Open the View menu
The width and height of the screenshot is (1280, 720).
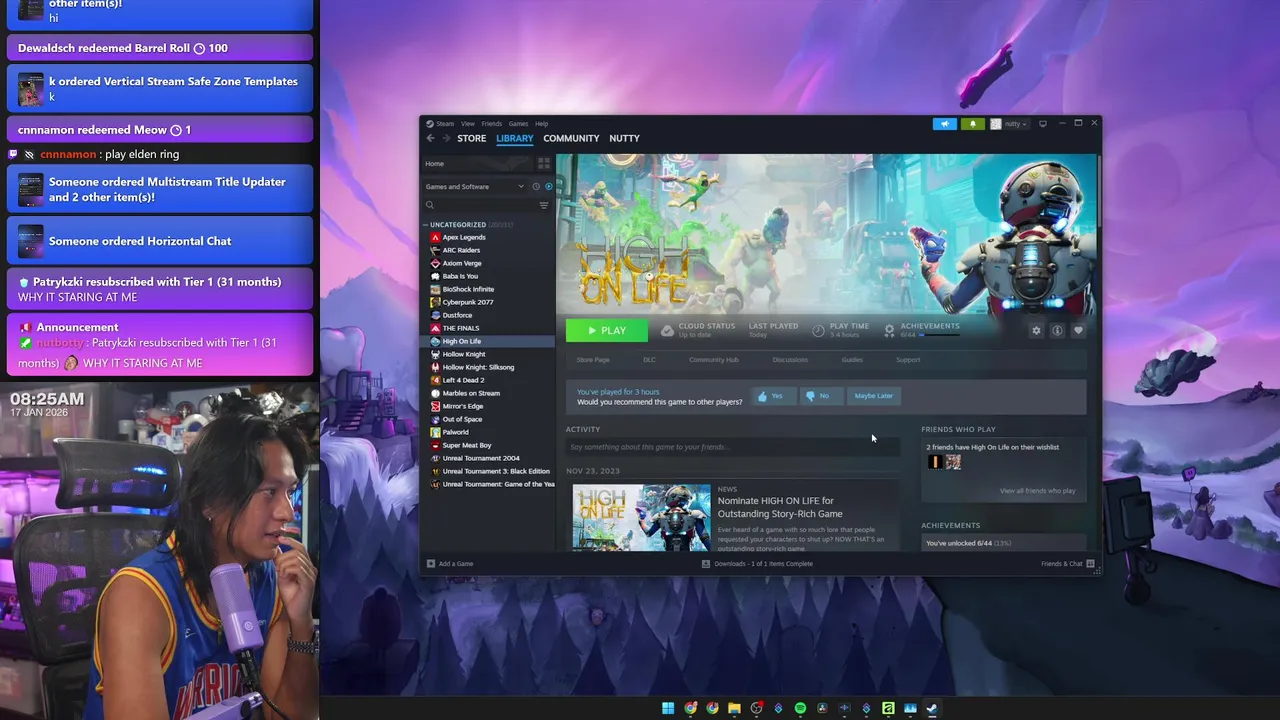[x=467, y=124]
